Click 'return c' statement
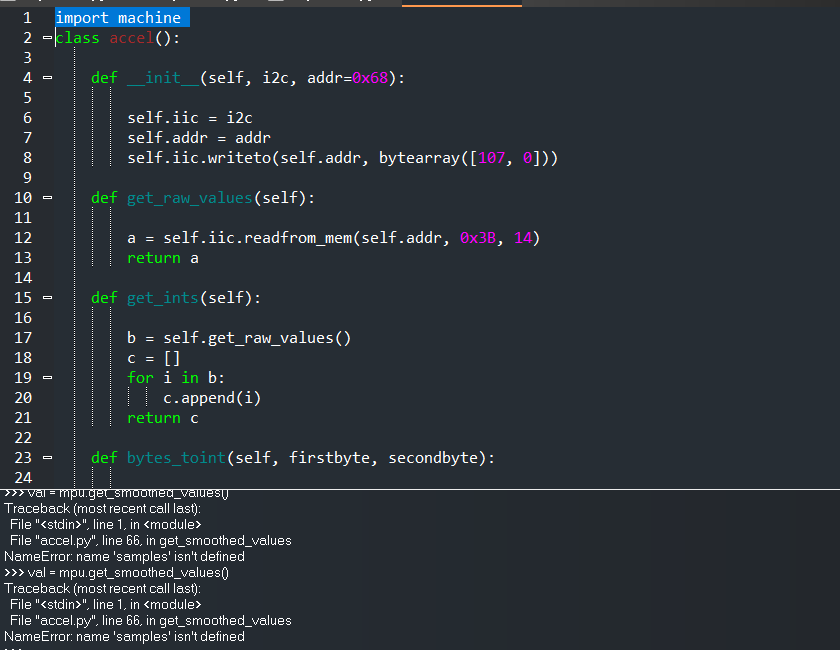This screenshot has width=840, height=650. tap(163, 418)
